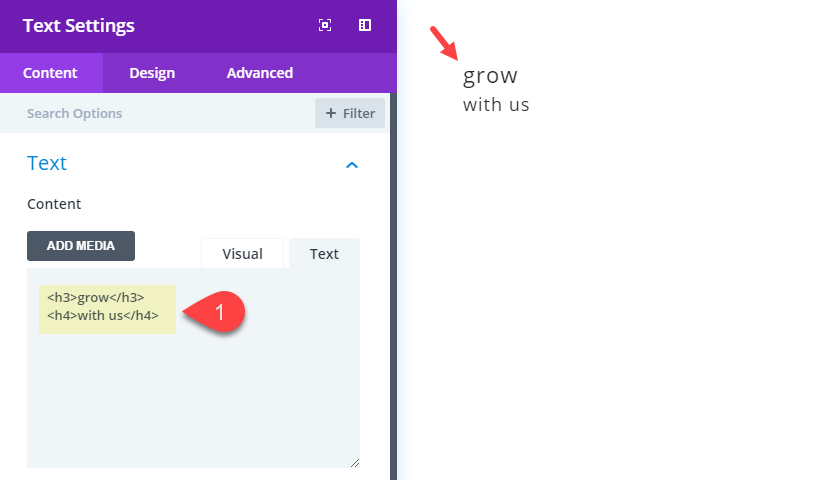Screen dimensions: 830x480
Task: Focus the Search Options field
Action: [x=160, y=113]
